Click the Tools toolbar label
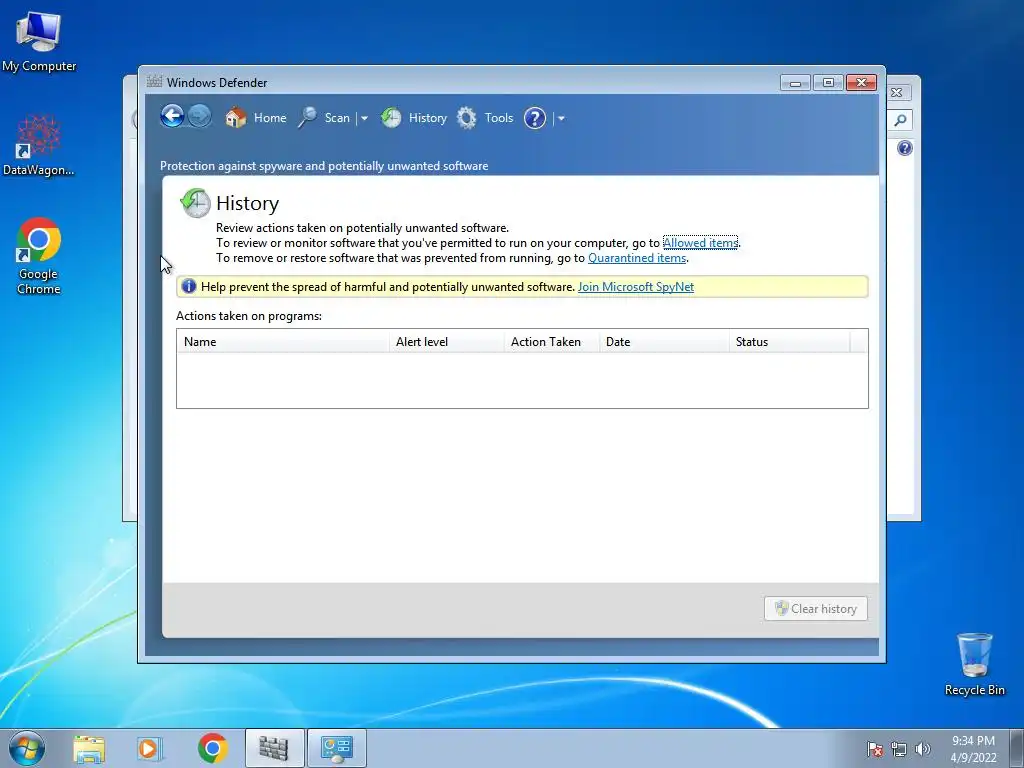 point(499,118)
